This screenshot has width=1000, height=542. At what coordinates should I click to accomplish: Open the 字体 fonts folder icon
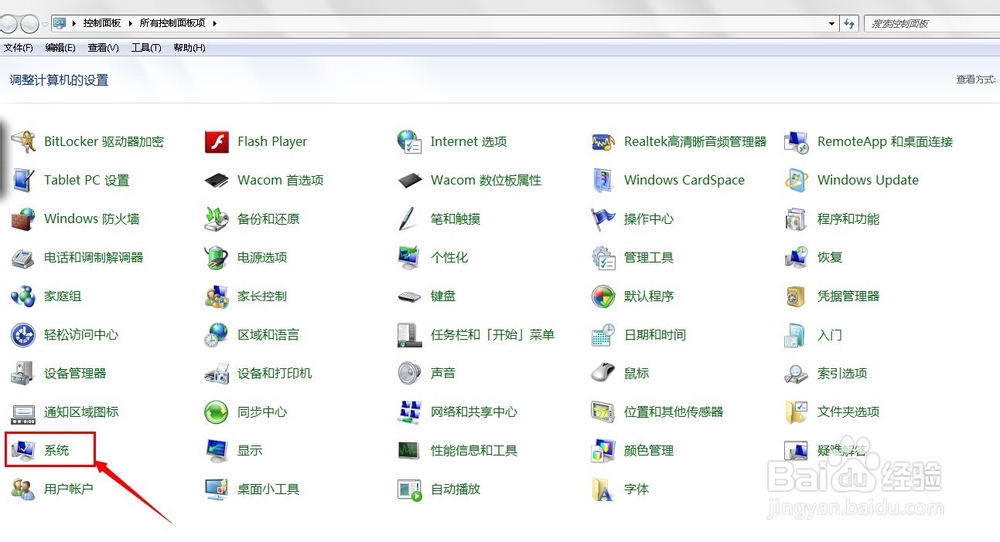[603, 489]
